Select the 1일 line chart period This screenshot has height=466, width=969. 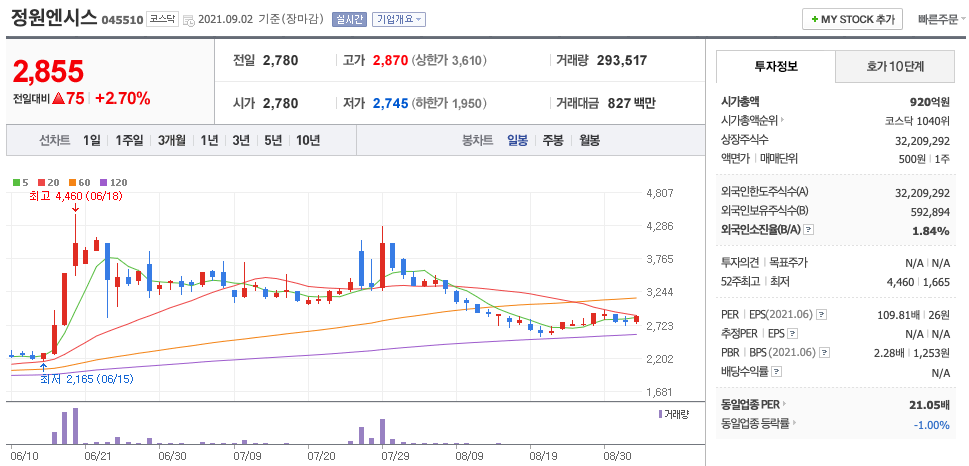(x=91, y=140)
